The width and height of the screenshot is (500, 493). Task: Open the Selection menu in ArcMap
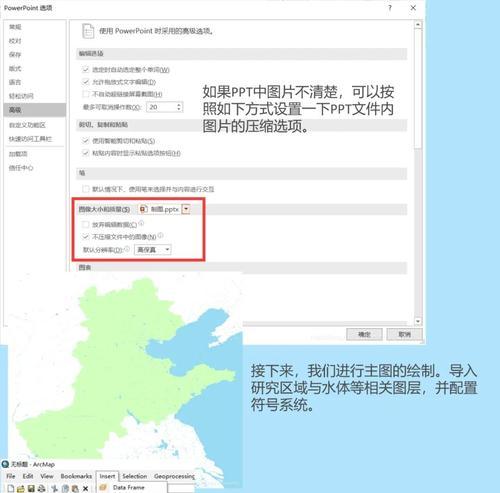(x=135, y=476)
